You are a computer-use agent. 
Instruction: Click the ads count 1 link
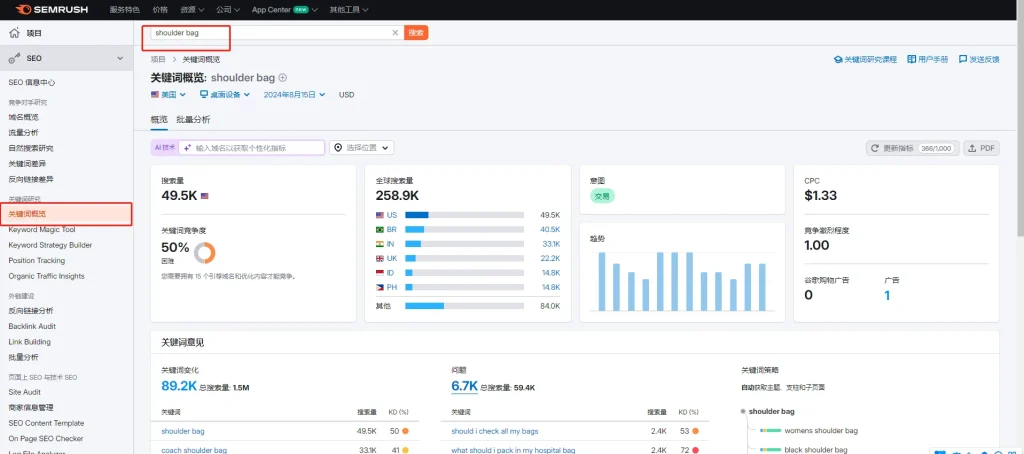887,296
